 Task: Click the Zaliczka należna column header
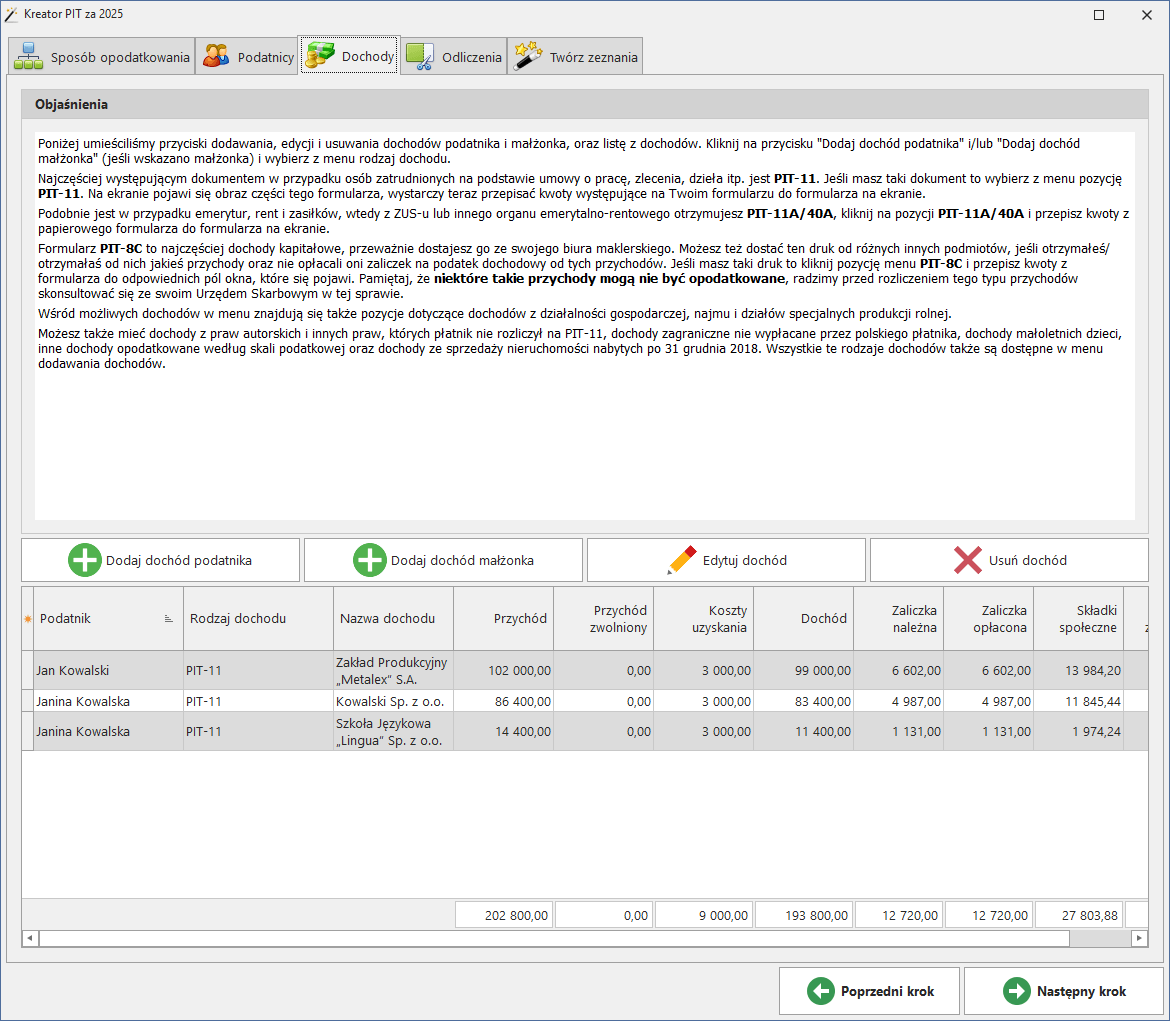click(x=898, y=619)
